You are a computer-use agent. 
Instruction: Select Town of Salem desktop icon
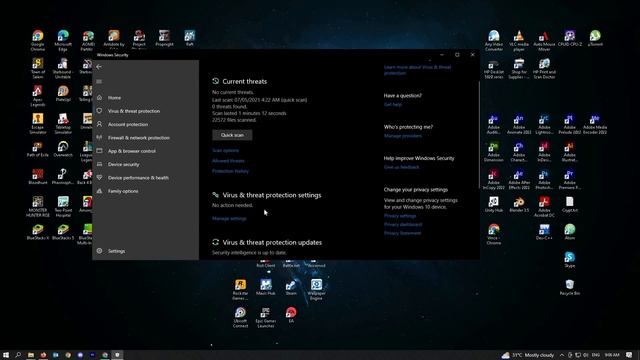pyautogui.click(x=38, y=68)
